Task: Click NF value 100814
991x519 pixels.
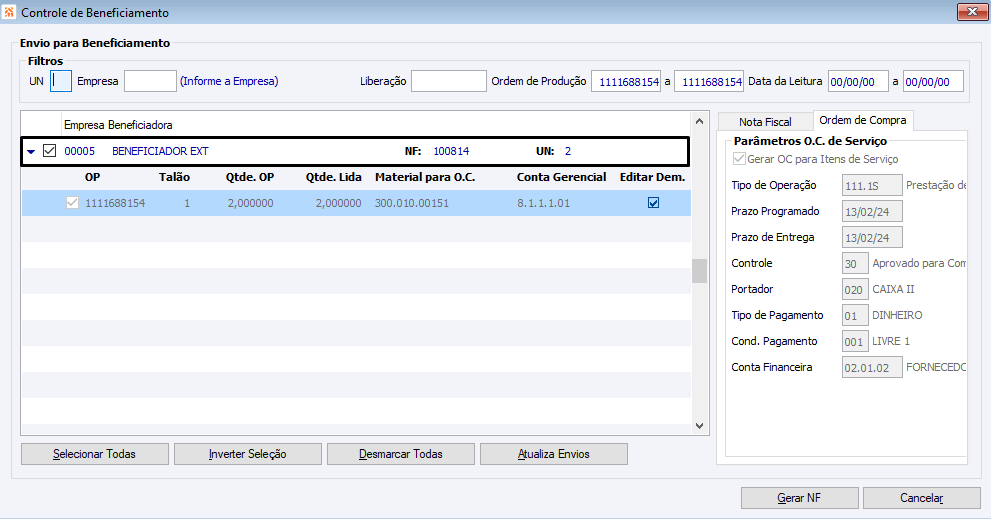Action: (451, 151)
